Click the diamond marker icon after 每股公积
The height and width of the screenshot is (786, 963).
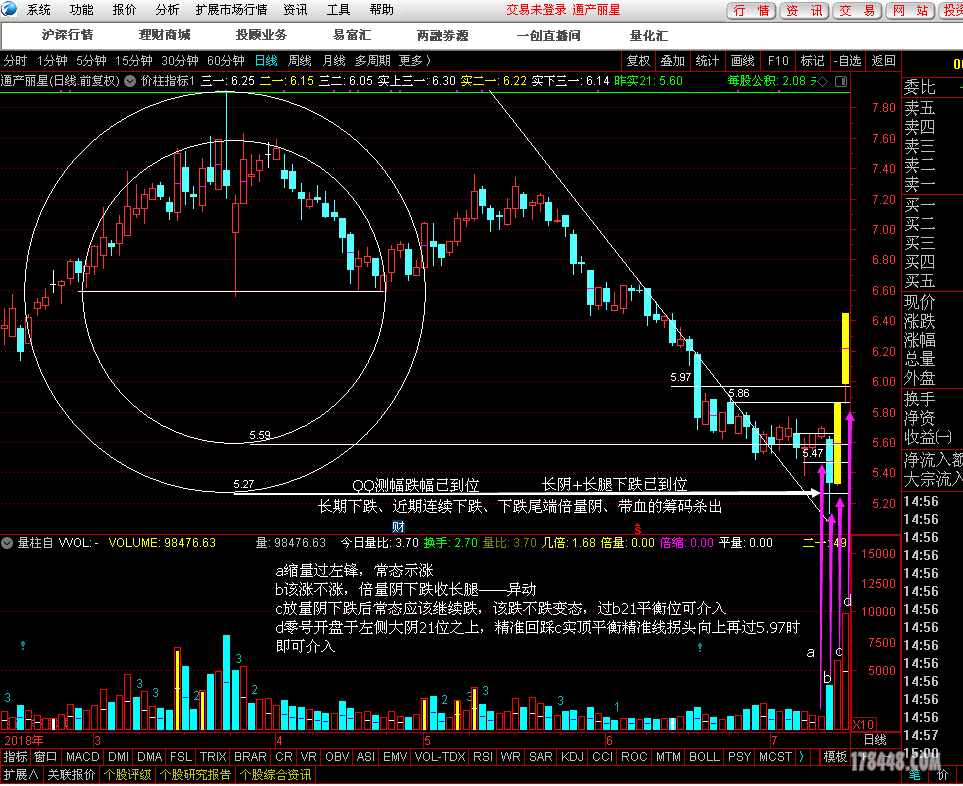coord(824,81)
